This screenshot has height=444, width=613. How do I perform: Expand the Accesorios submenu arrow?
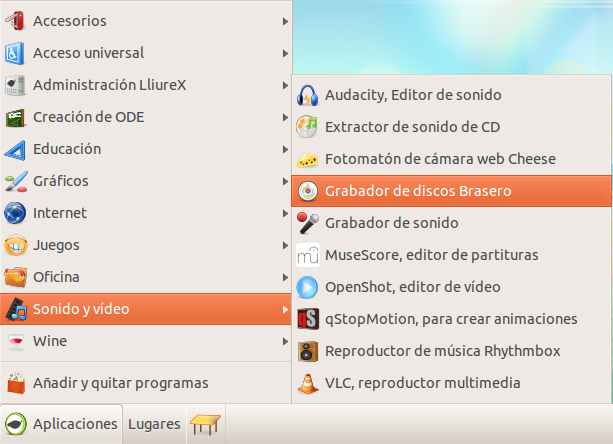[x=285, y=21]
